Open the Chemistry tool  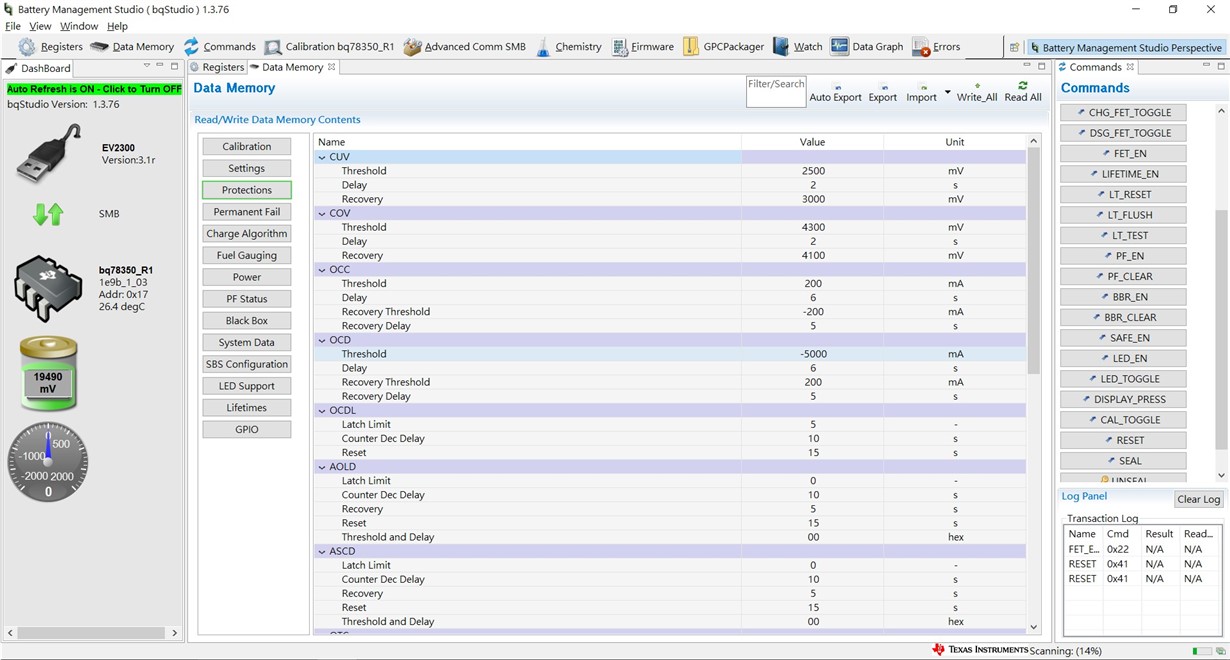(568, 47)
